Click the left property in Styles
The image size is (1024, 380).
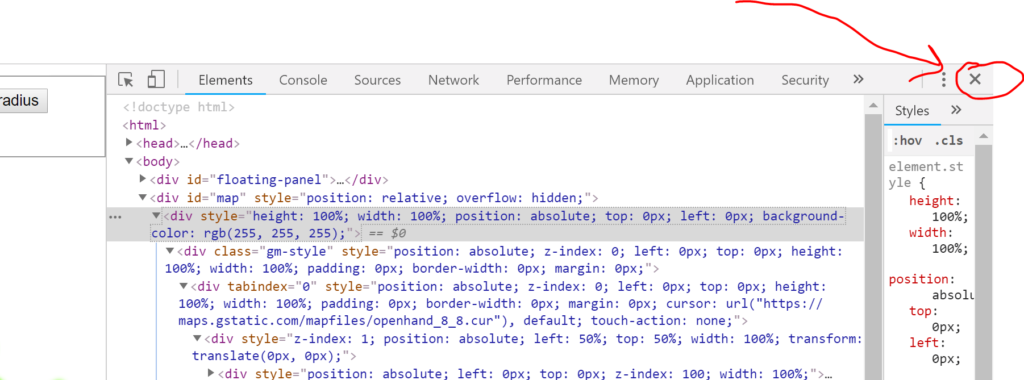(924, 342)
